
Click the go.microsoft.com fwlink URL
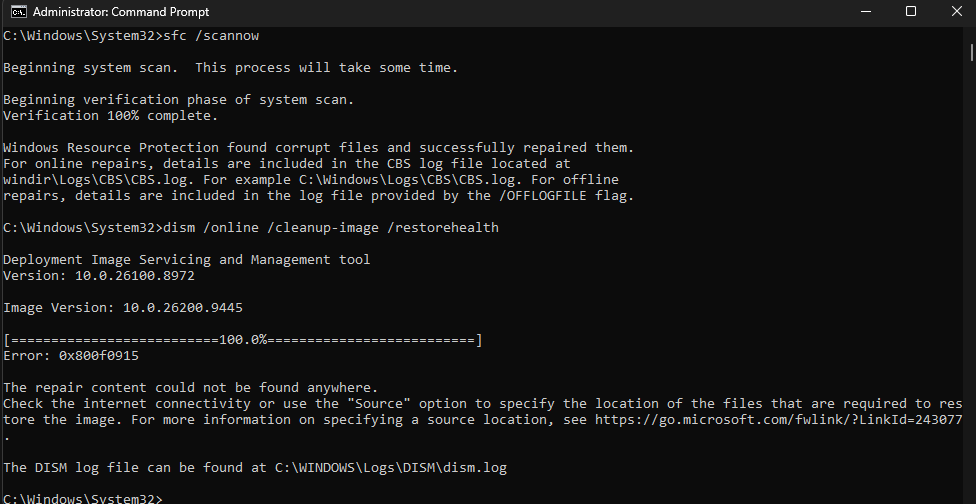tap(778, 419)
